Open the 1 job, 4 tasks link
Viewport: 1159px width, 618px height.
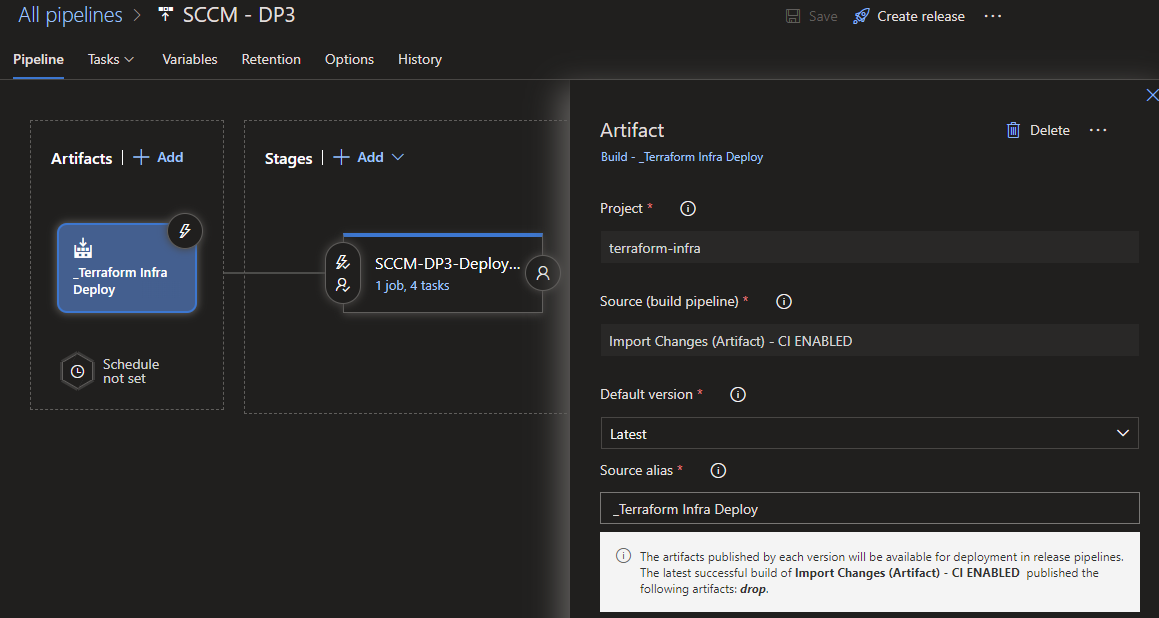412,285
